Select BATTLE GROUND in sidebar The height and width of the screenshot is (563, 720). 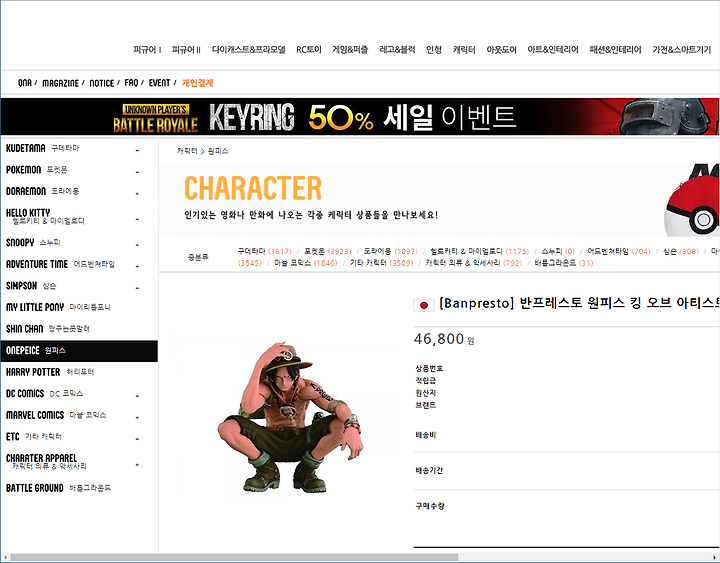click(58, 488)
